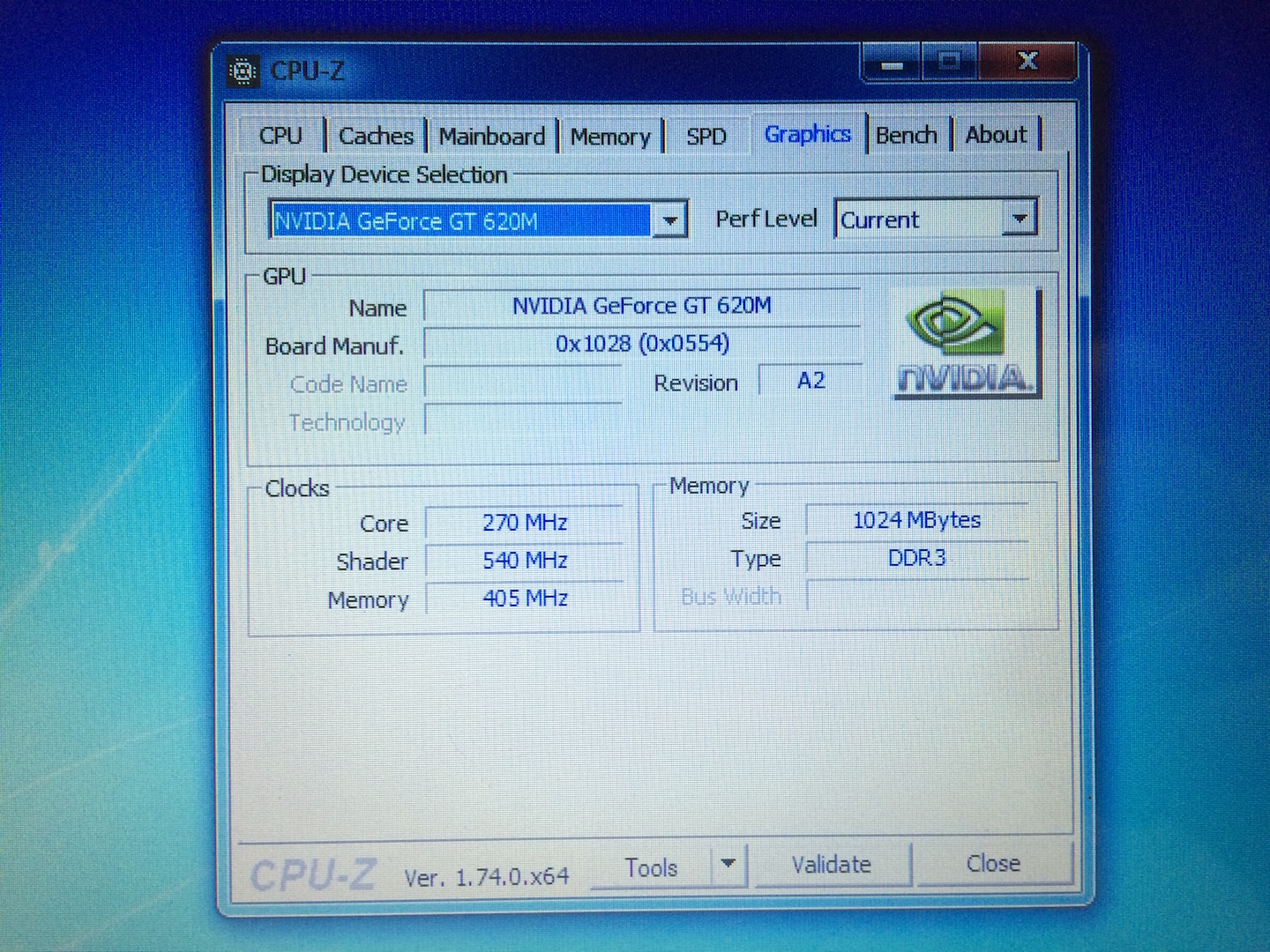Open the SPD tab

click(x=706, y=137)
